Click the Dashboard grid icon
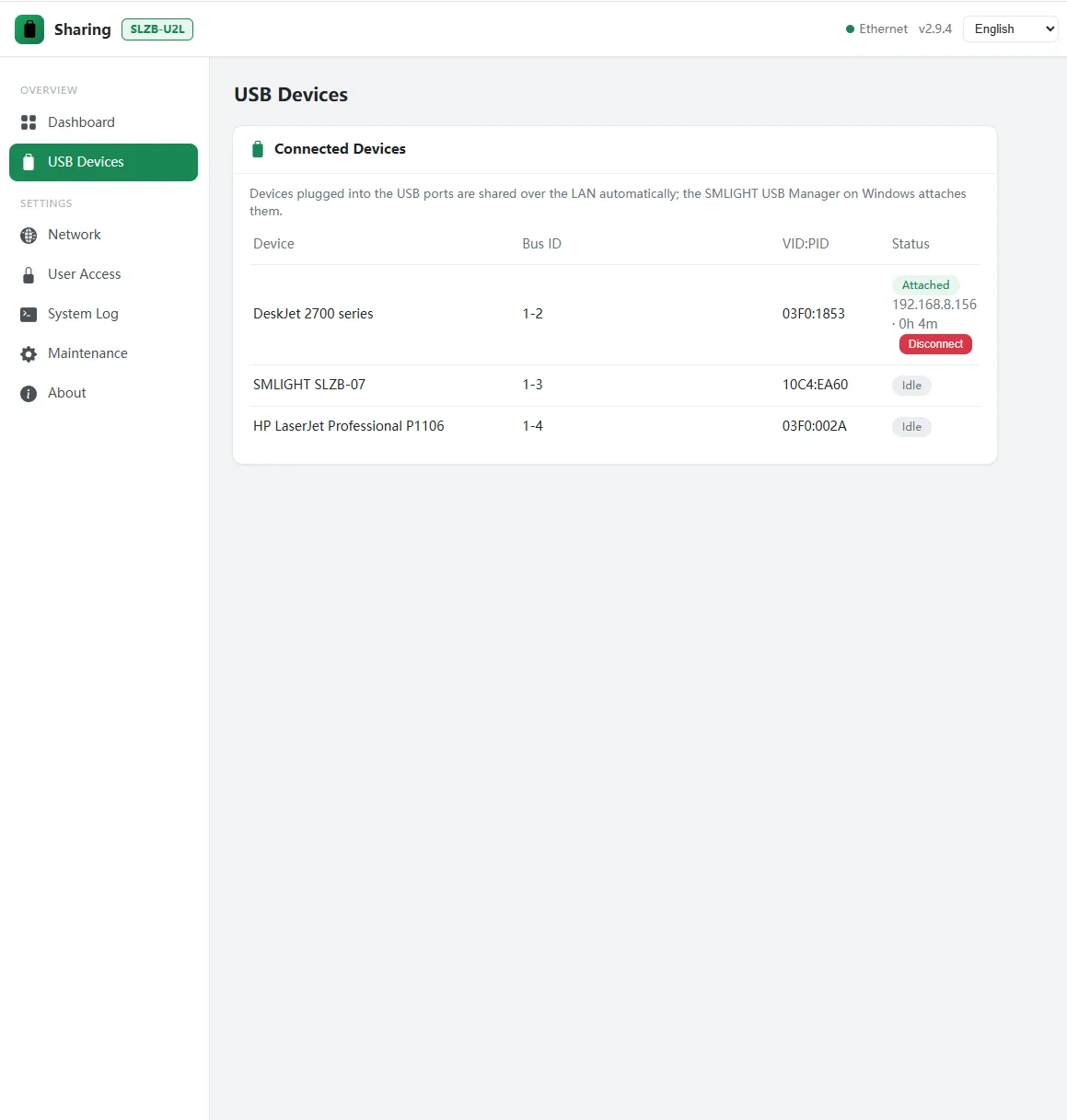 (29, 122)
